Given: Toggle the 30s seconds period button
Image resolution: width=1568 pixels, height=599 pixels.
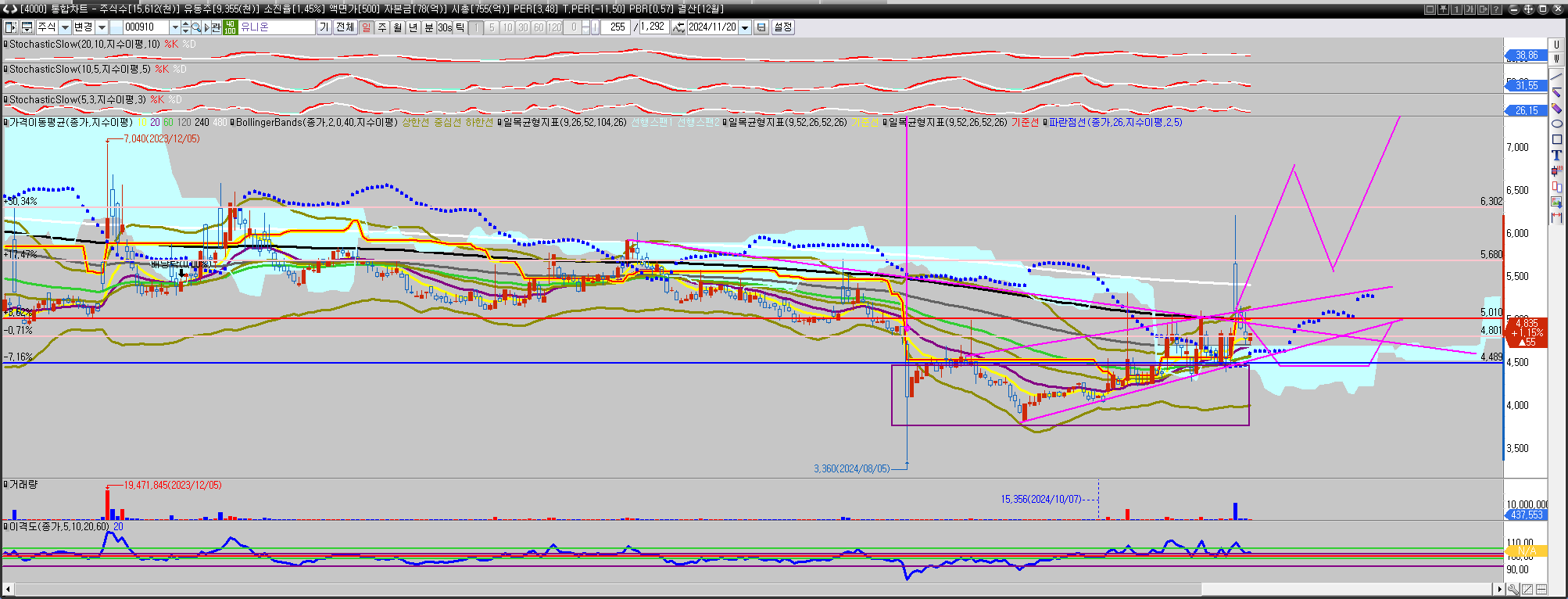Looking at the screenshot, I should coord(445,27).
